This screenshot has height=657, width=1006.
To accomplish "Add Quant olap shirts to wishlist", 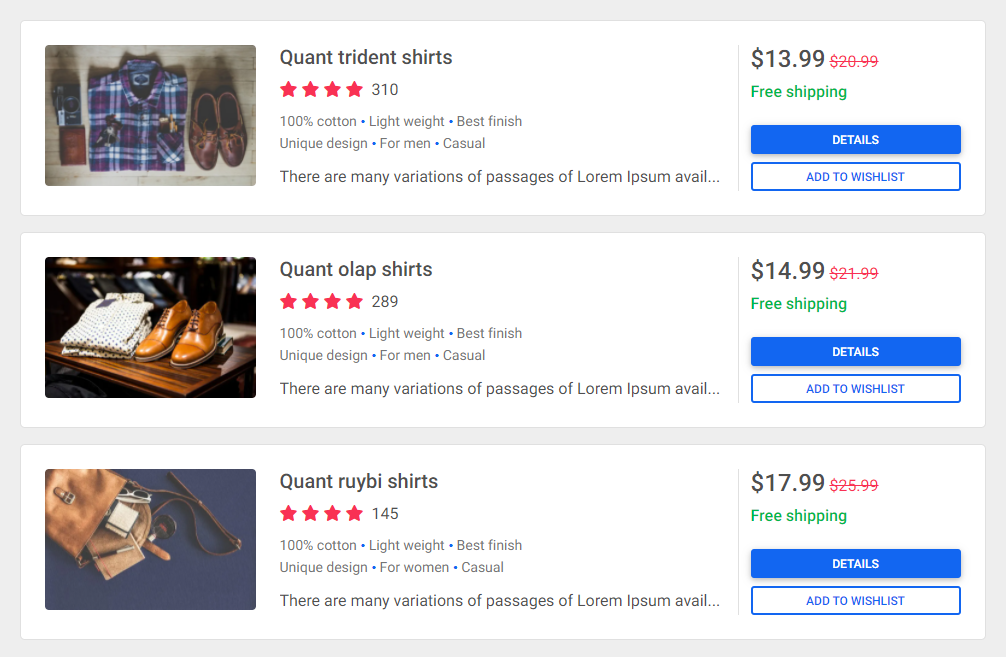I will [855, 388].
